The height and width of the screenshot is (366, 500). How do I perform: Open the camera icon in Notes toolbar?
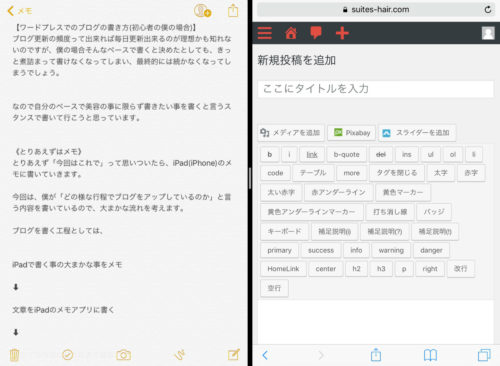pos(123,355)
